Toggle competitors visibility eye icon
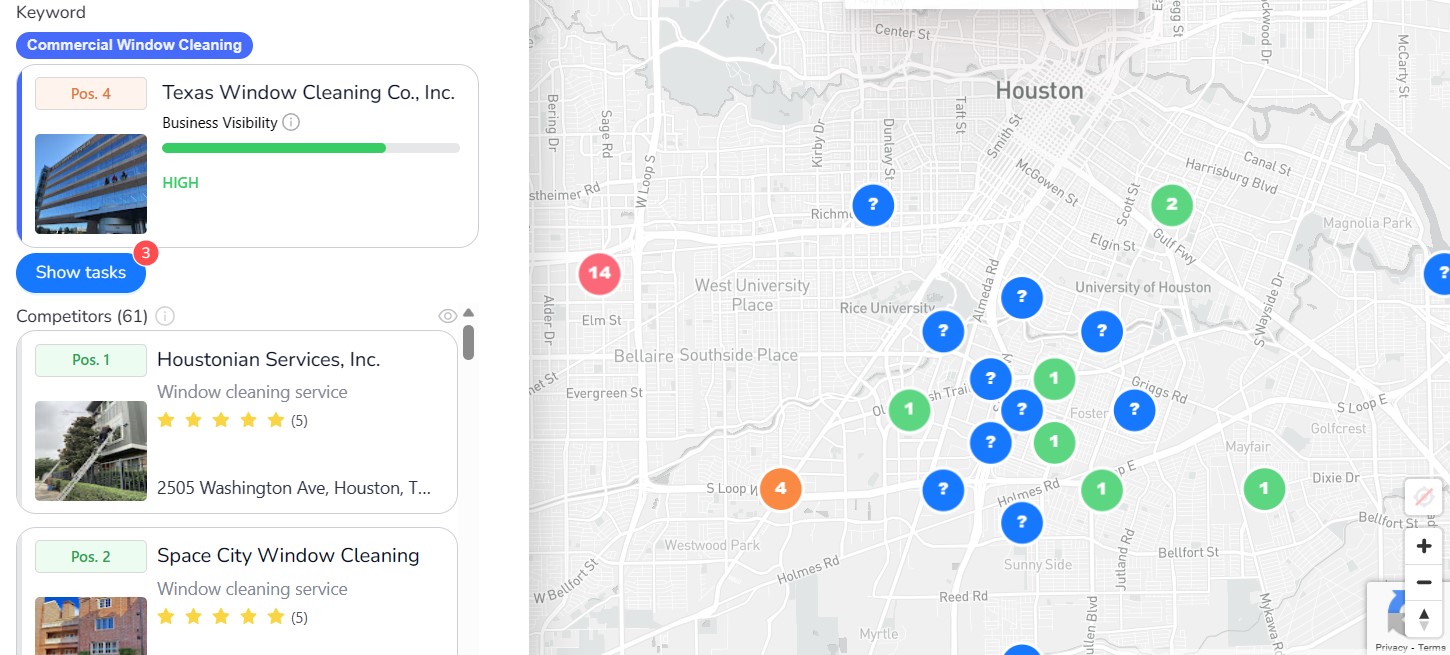This screenshot has height=655, width=1450. click(448, 316)
